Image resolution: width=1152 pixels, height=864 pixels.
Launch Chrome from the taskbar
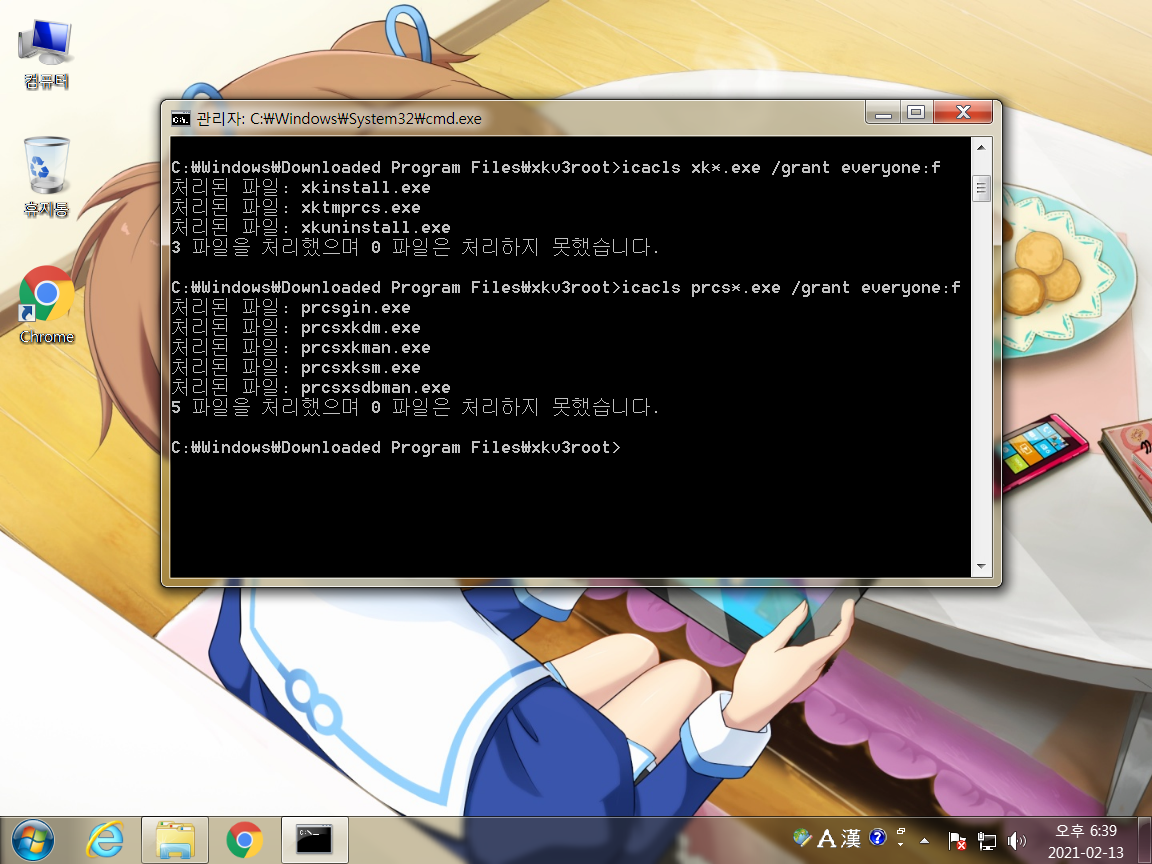click(x=245, y=840)
